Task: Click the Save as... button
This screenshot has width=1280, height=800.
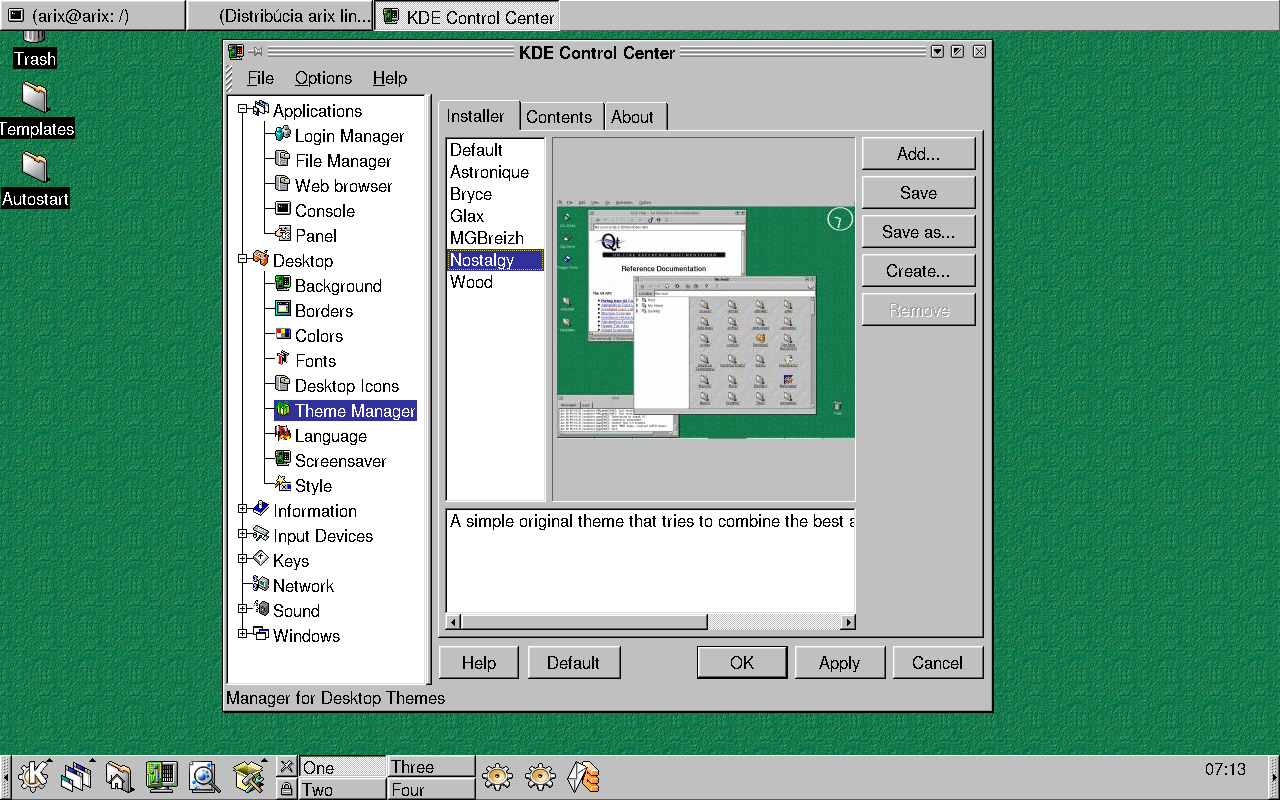Action: coord(918,232)
